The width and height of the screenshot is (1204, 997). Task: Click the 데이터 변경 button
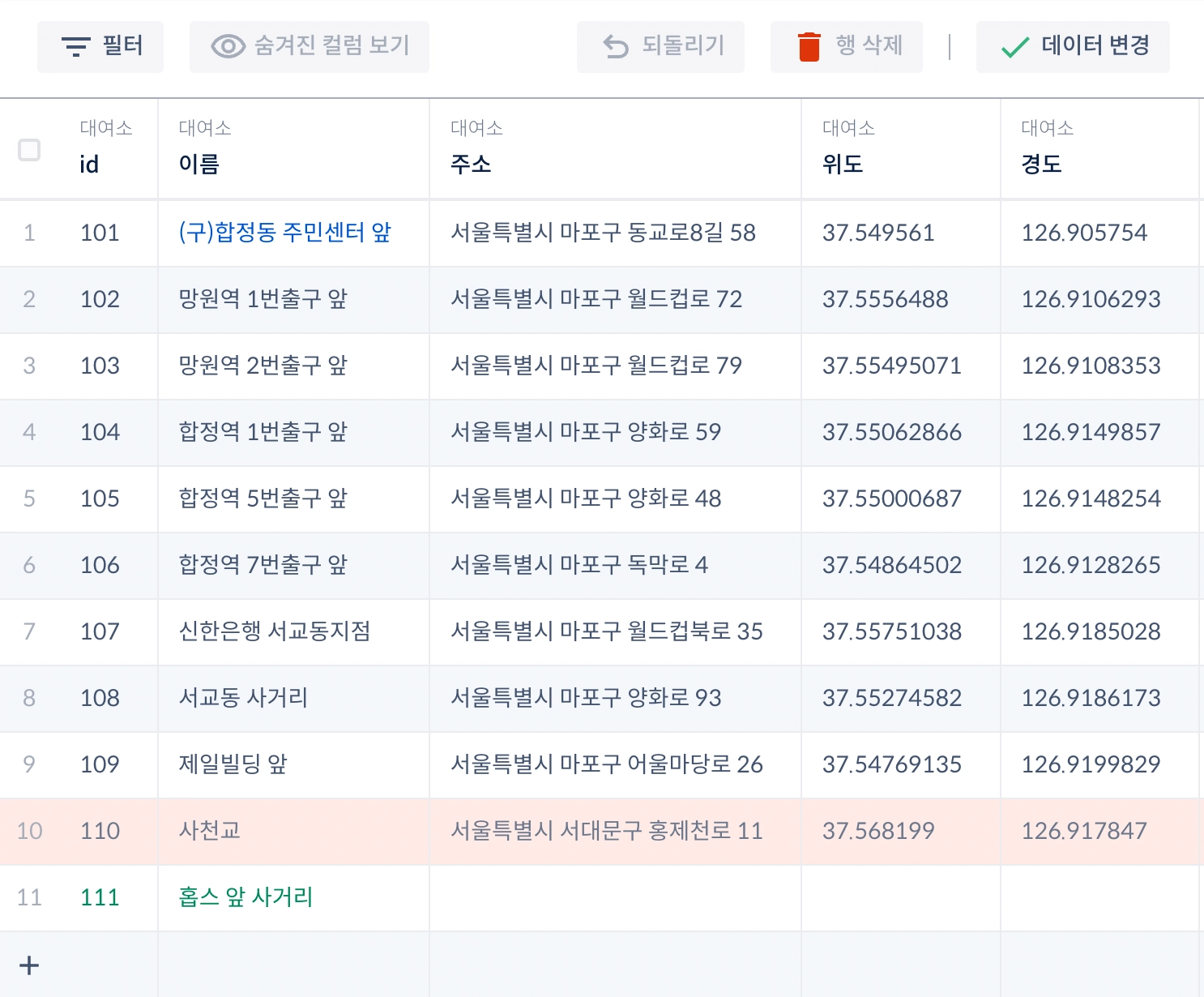[1073, 47]
